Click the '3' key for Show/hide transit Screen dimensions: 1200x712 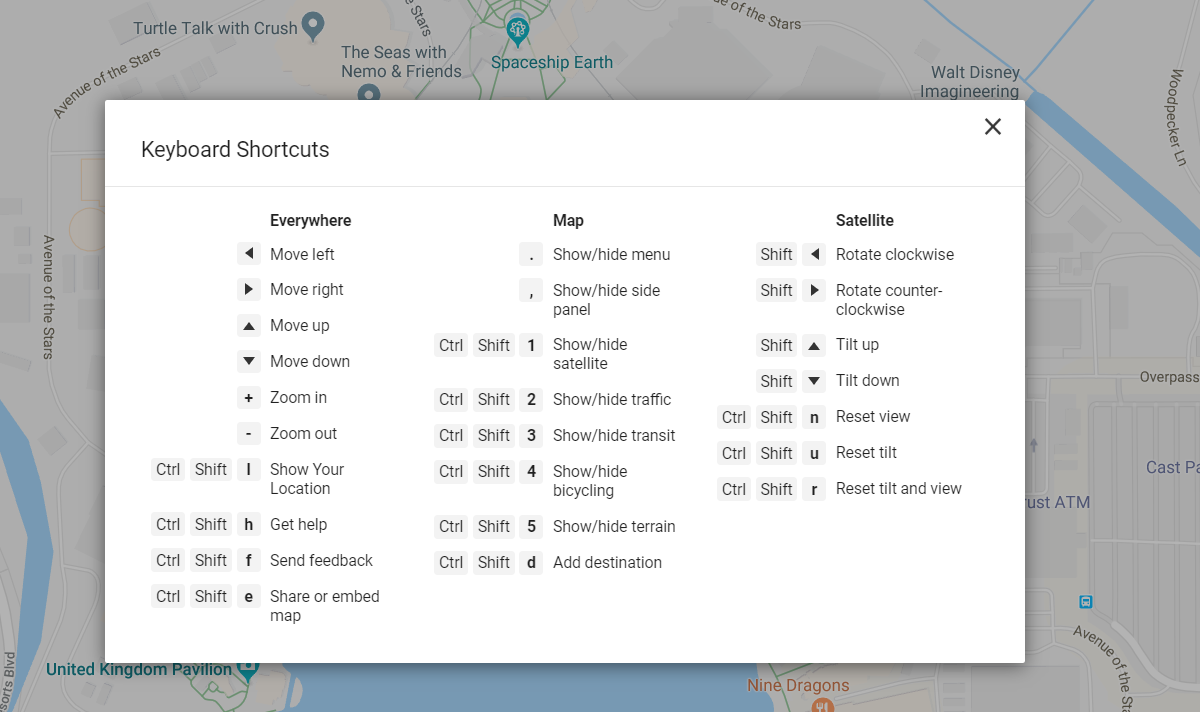point(531,435)
